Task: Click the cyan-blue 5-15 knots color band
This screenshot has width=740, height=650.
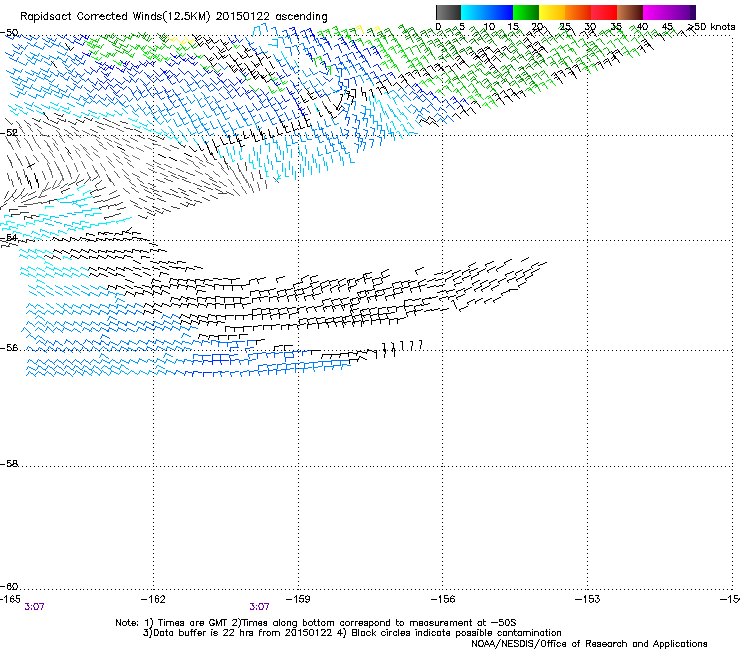Action: click(x=487, y=12)
